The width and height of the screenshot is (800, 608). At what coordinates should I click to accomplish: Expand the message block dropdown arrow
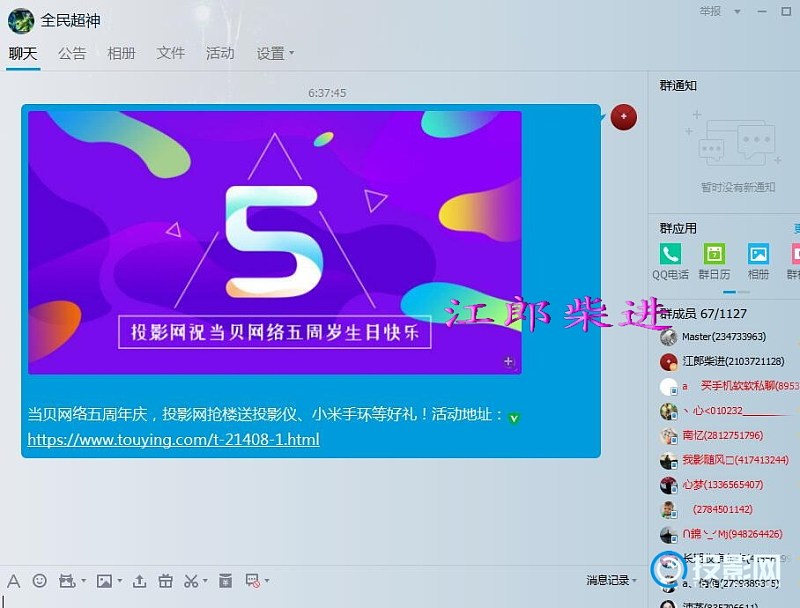[267, 580]
